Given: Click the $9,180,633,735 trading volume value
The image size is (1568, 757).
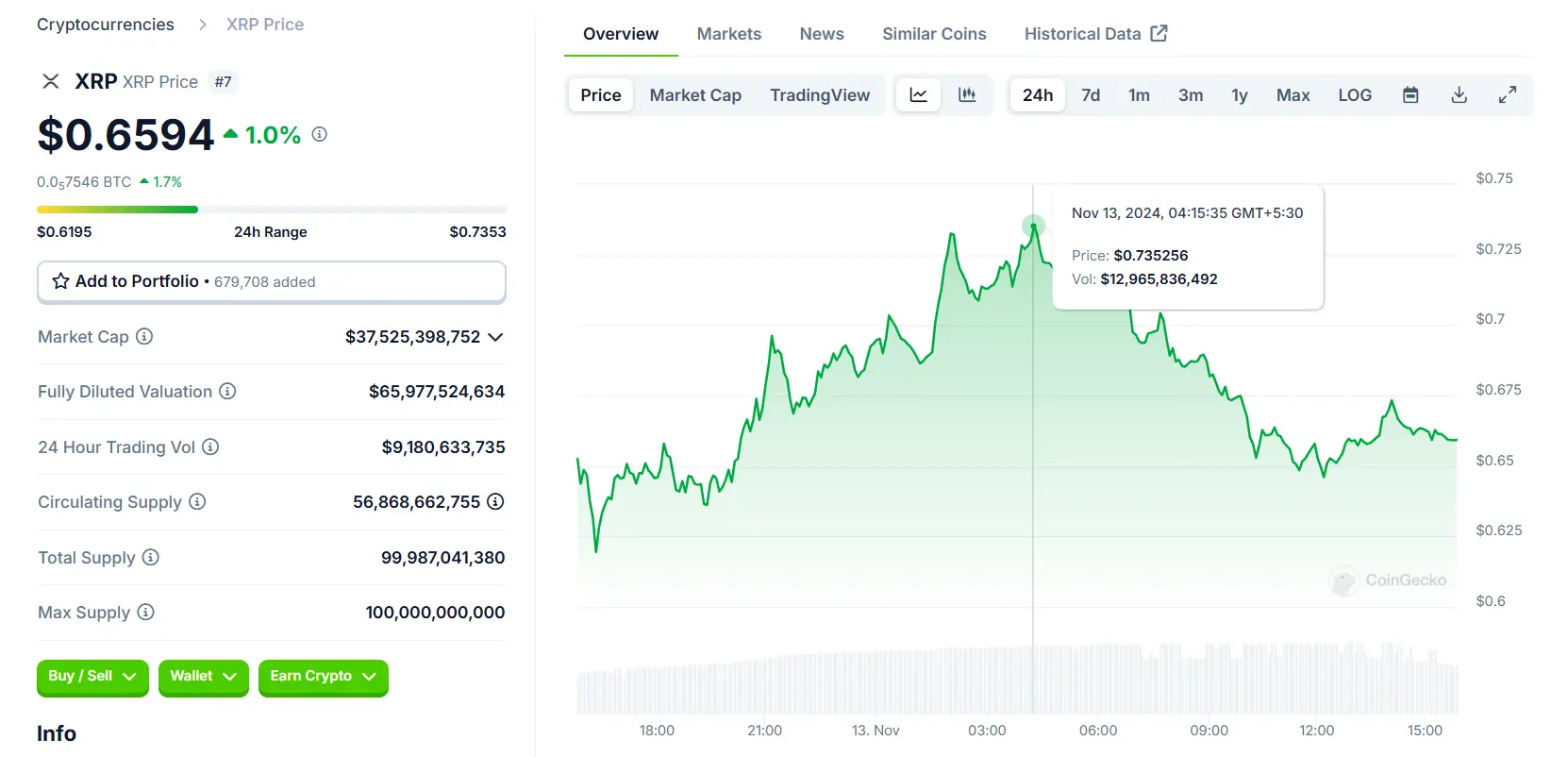Looking at the screenshot, I should [443, 447].
